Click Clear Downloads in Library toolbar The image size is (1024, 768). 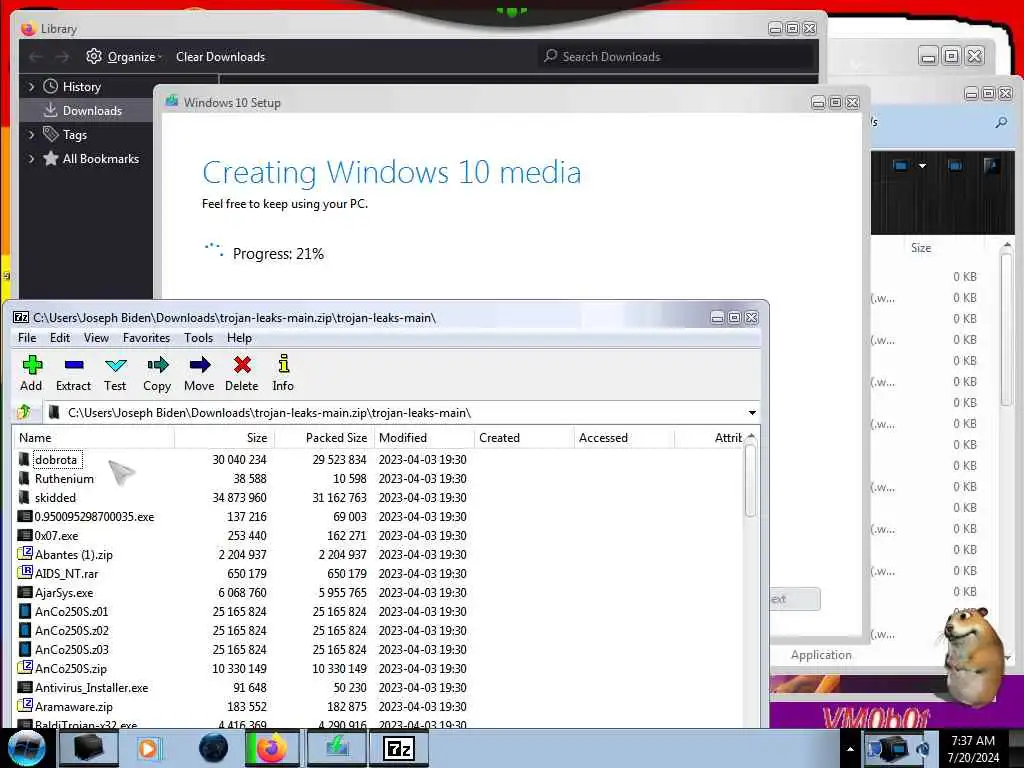[x=220, y=57]
